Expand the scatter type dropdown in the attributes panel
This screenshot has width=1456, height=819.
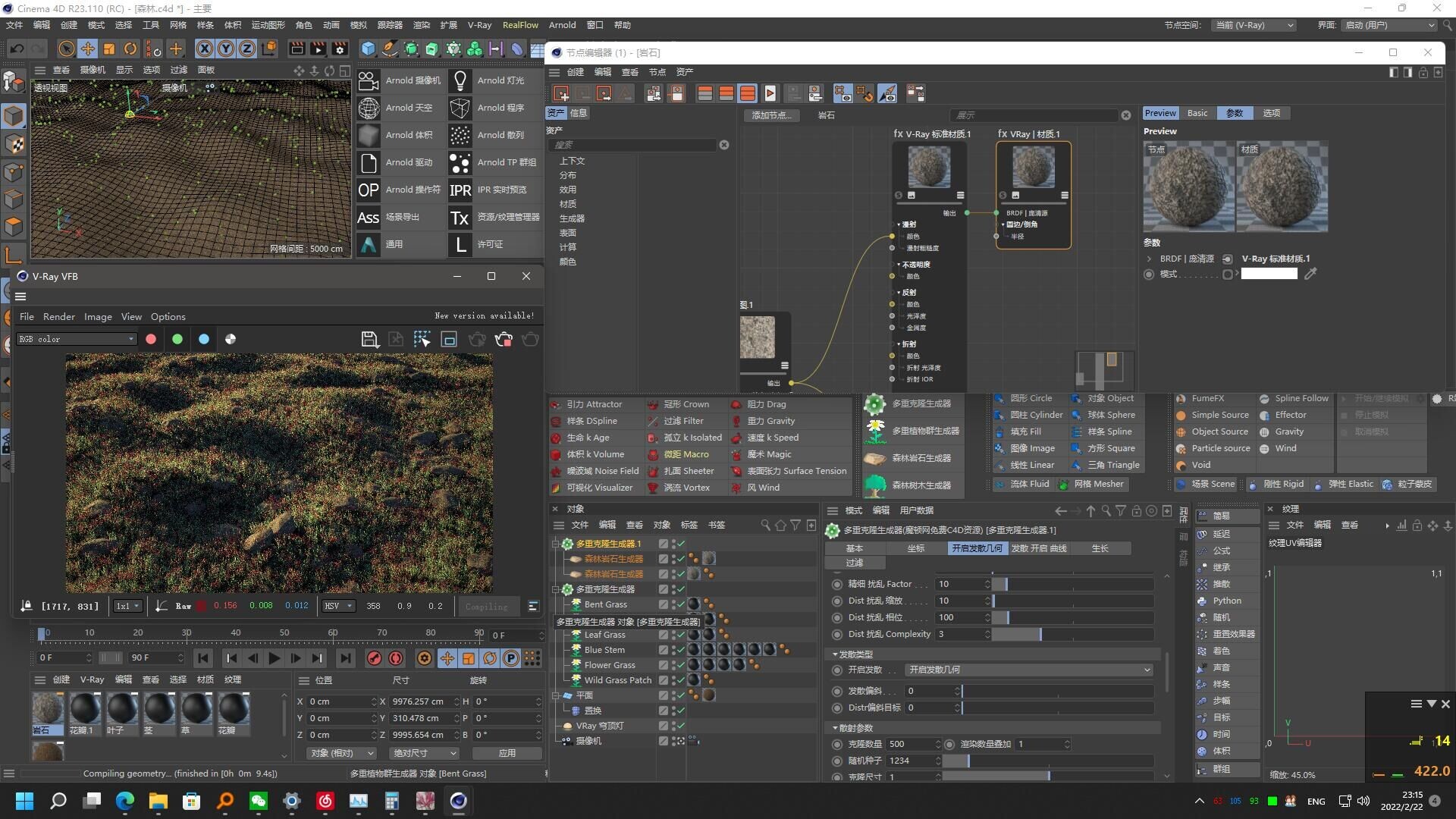click(1030, 670)
